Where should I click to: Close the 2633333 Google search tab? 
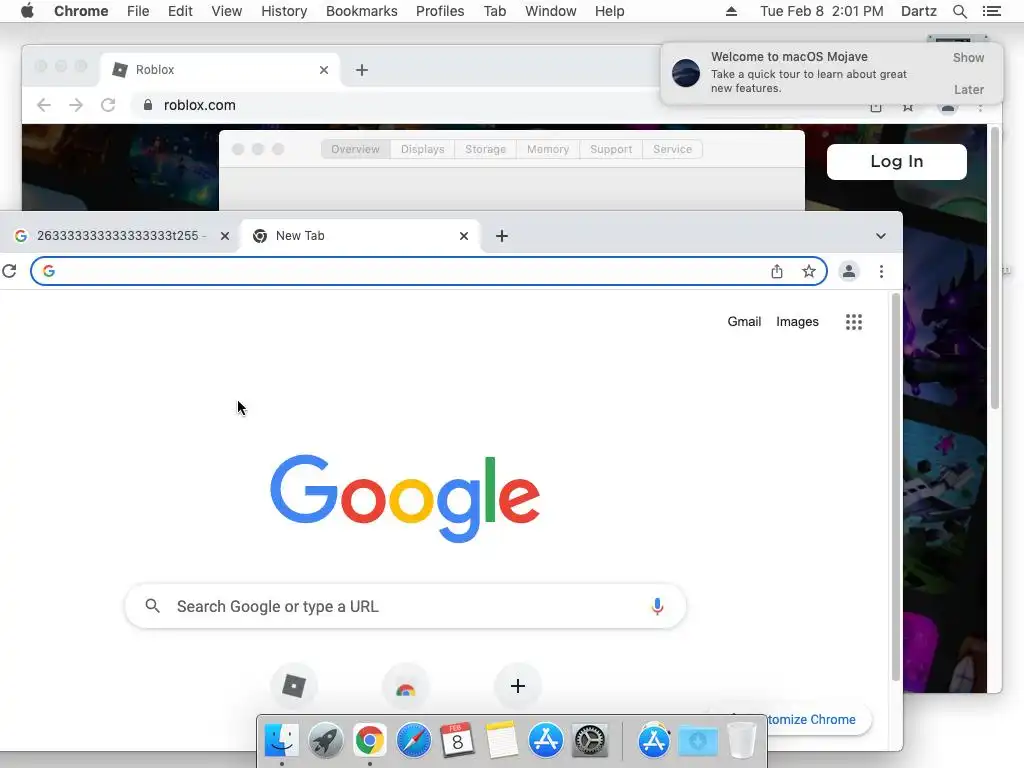click(x=225, y=236)
